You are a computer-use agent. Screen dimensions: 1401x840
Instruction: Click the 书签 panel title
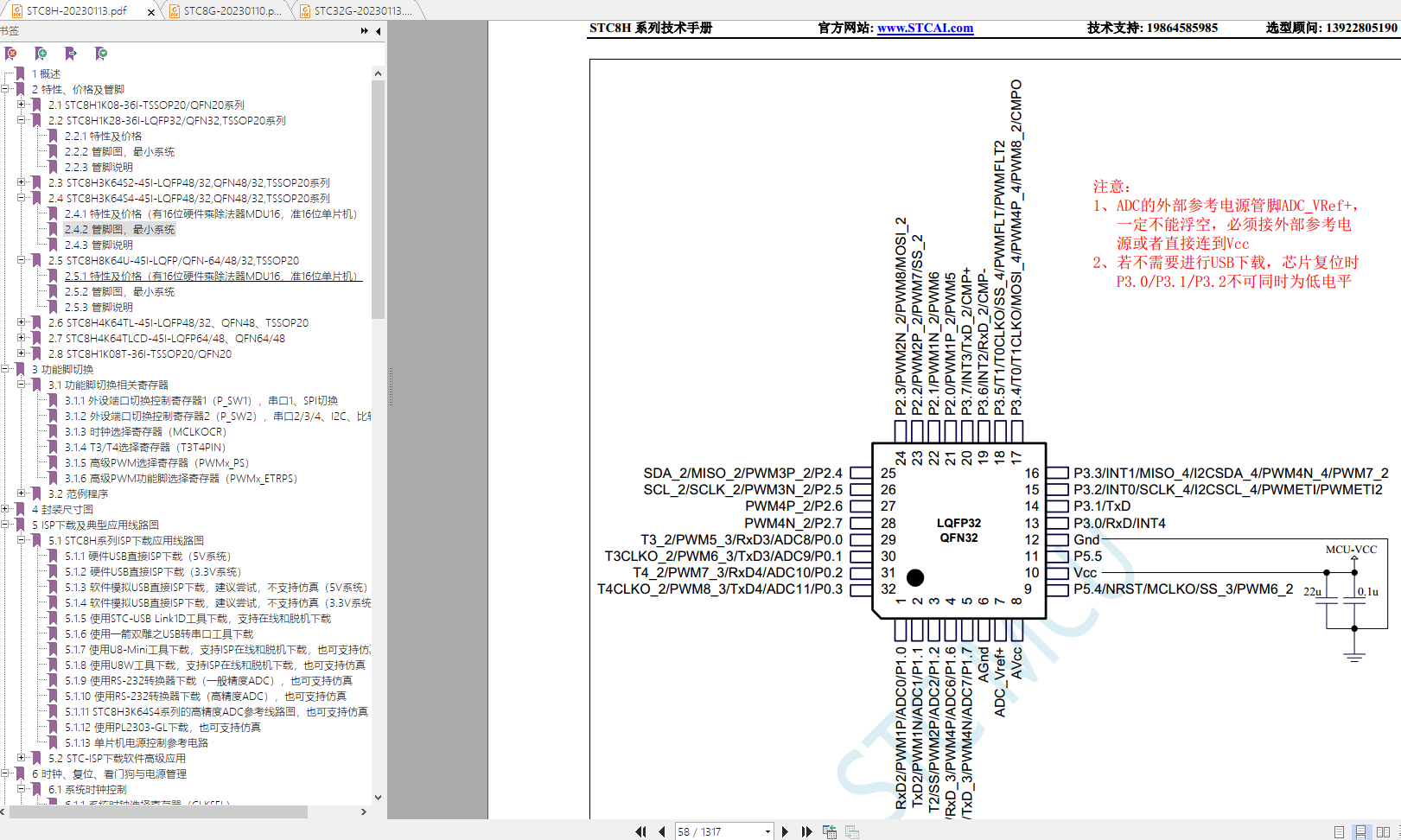[x=9, y=31]
